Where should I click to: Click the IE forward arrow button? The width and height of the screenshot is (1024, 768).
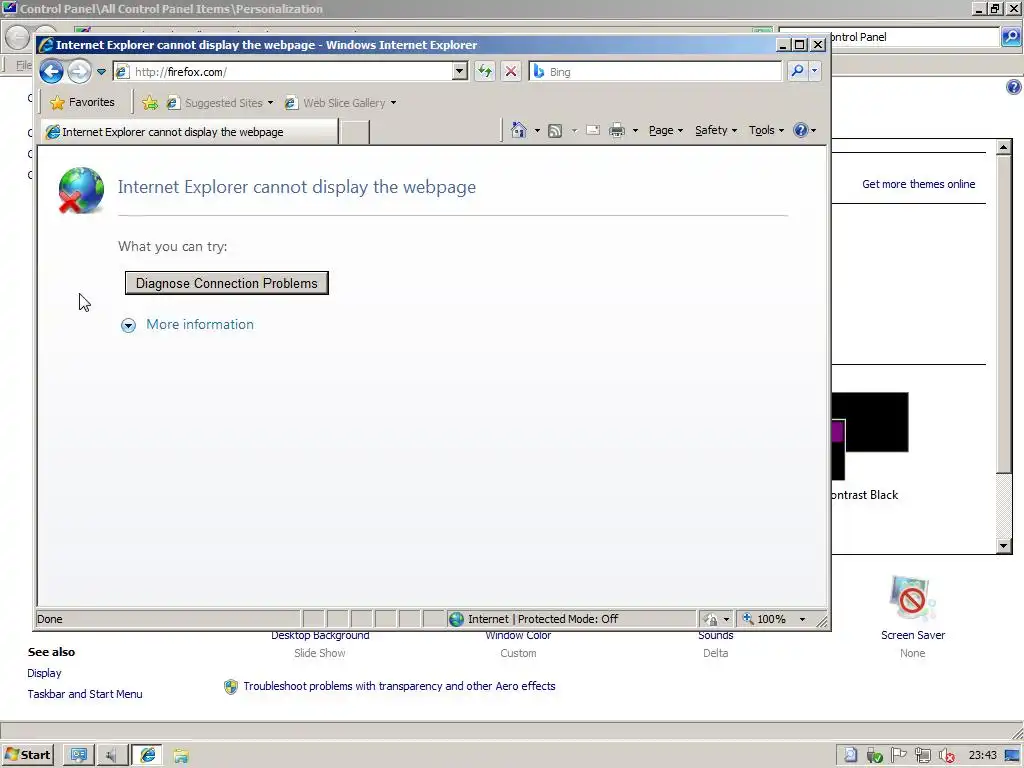(x=79, y=71)
